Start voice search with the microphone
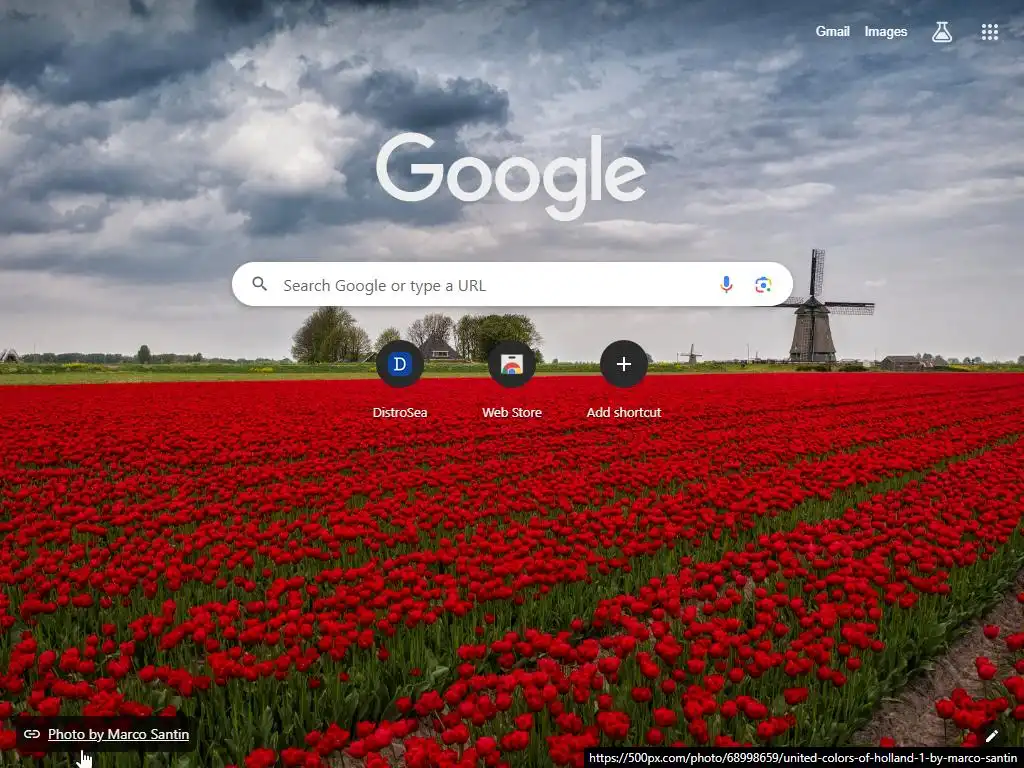The height and width of the screenshot is (768, 1024). pos(726,285)
